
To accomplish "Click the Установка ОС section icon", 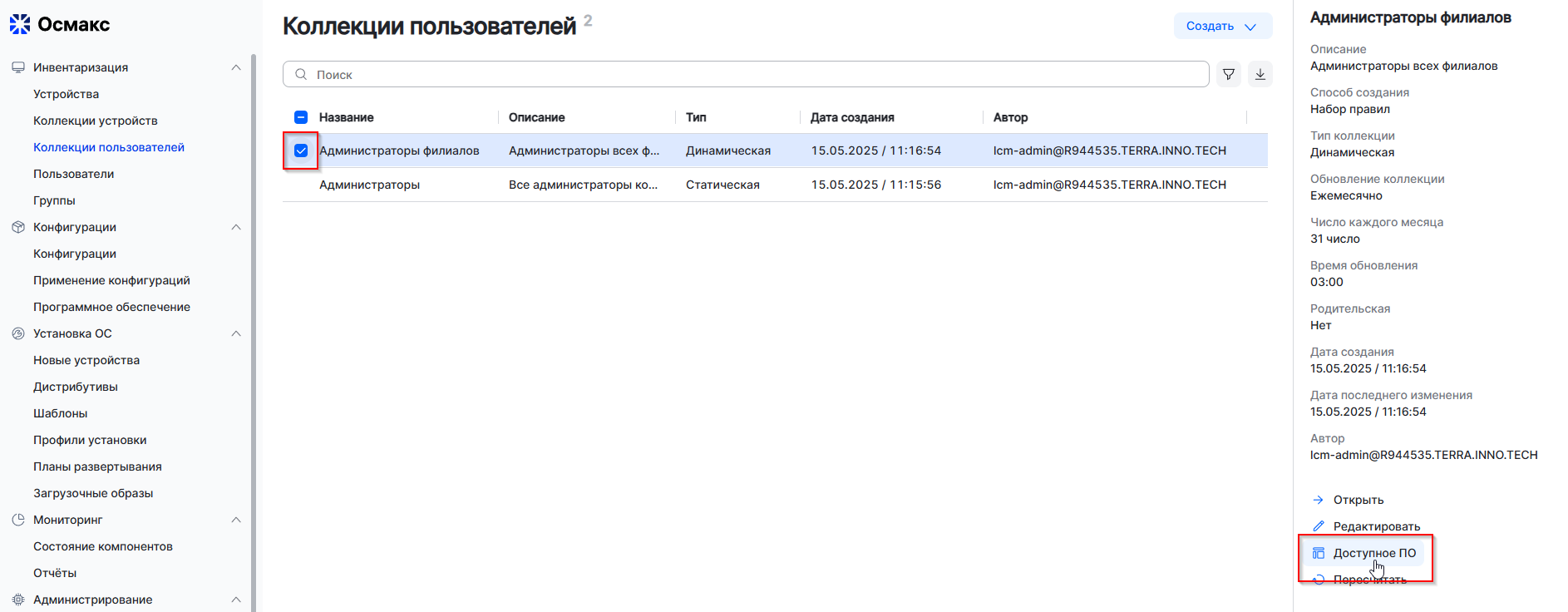I will click(18, 333).
